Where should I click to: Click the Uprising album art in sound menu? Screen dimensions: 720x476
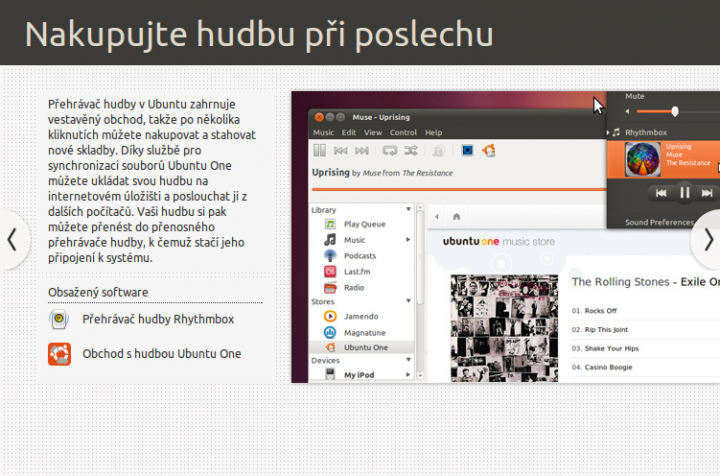(642, 159)
